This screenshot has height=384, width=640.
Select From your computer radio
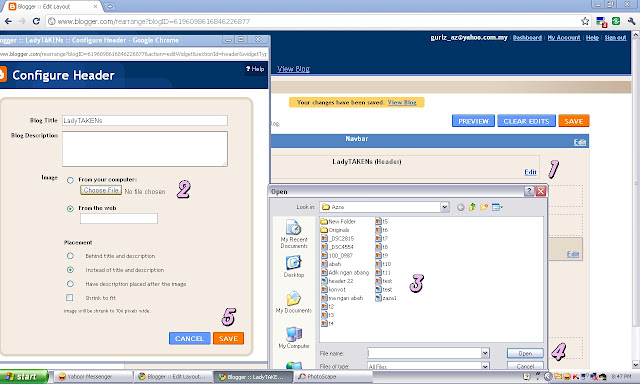[x=70, y=180]
